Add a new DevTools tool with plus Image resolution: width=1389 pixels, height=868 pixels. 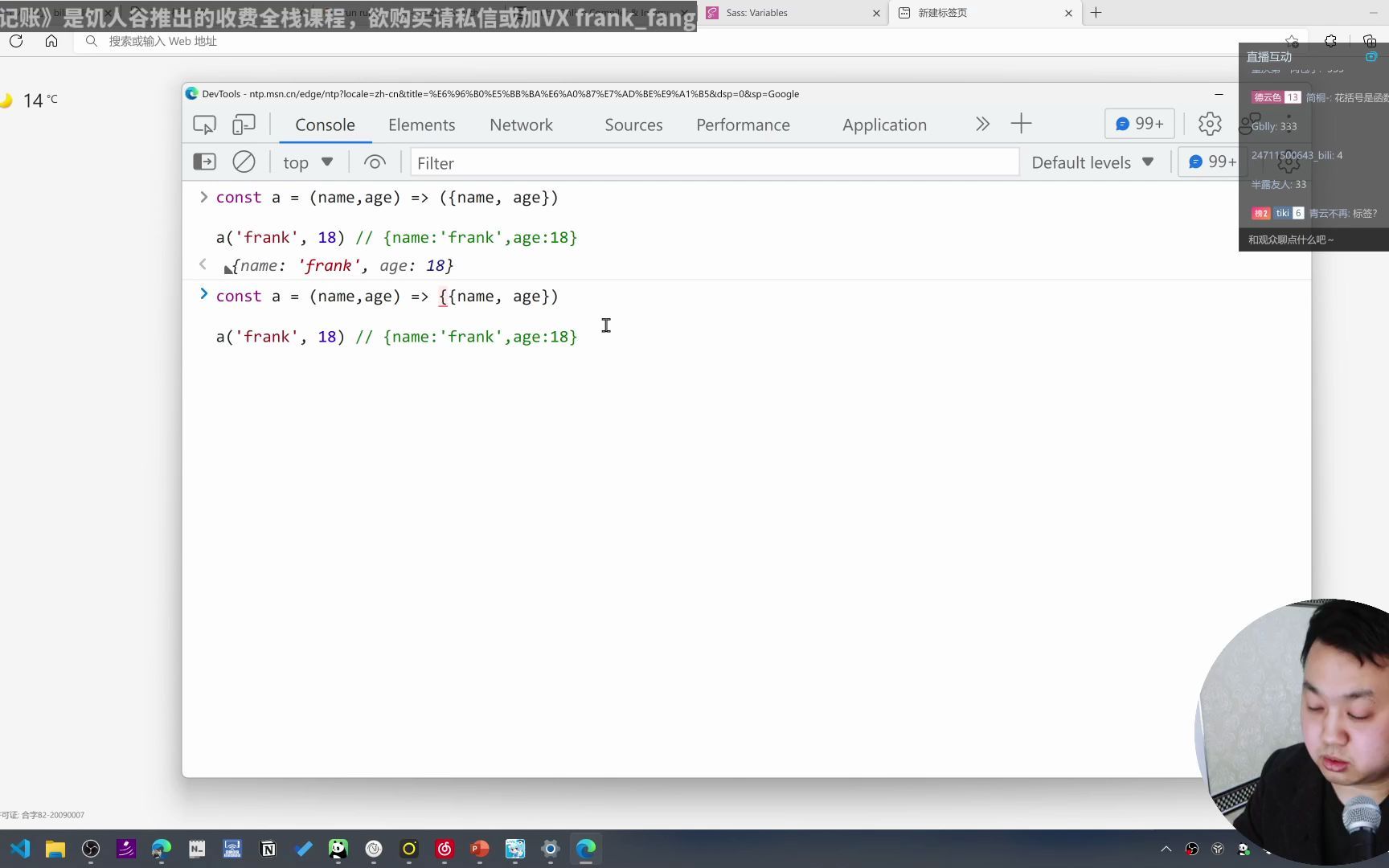point(1021,124)
